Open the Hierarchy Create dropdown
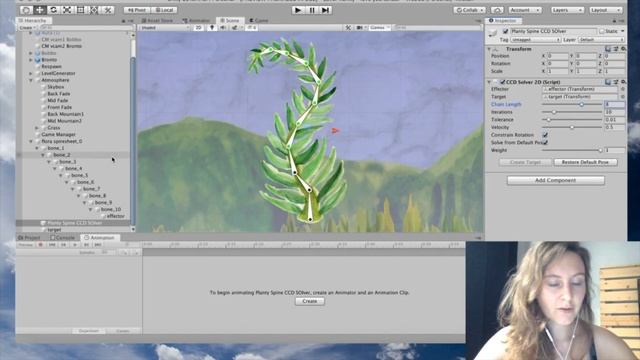This screenshot has width=640, height=360. [x=27, y=28]
